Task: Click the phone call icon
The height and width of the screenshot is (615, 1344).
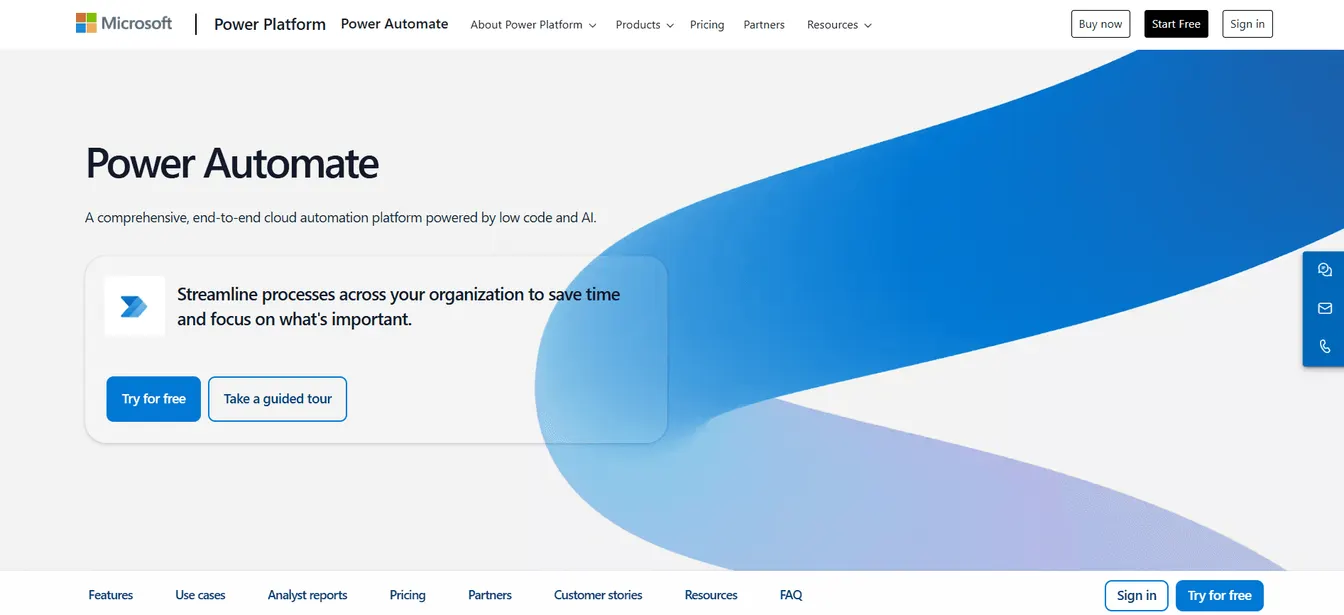Action: tap(1325, 346)
